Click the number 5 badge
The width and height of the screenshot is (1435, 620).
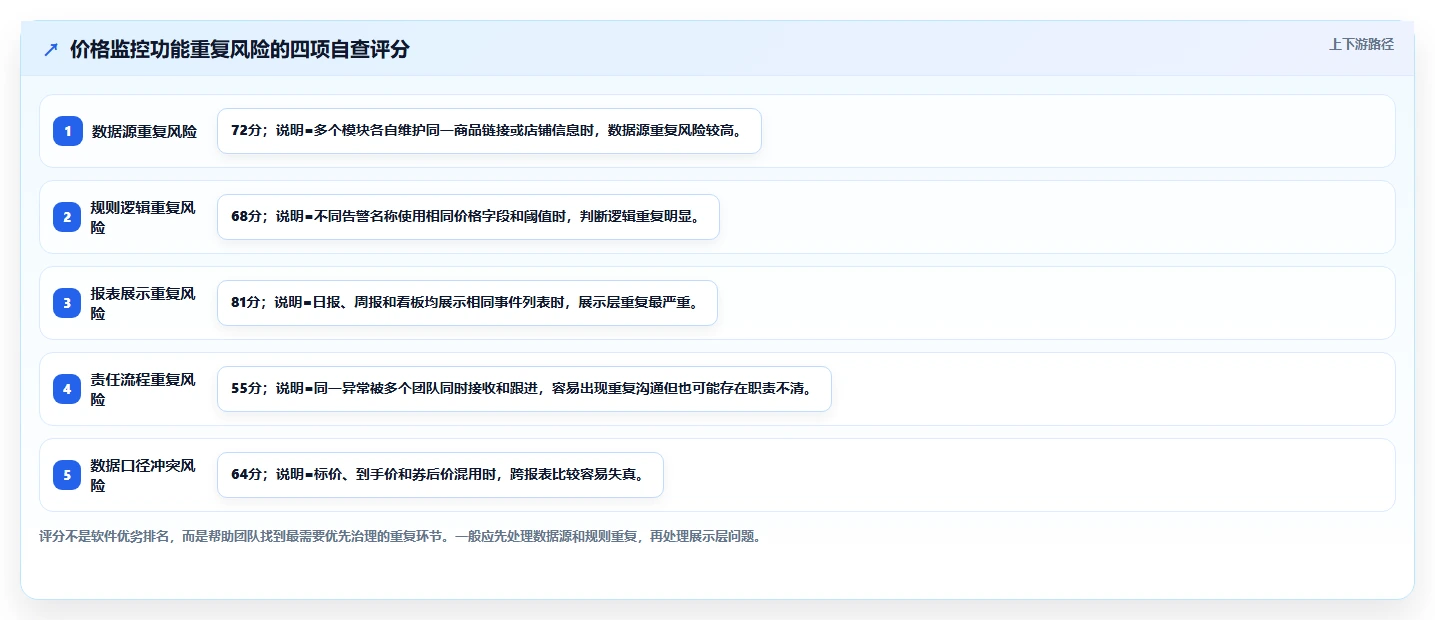(x=67, y=475)
